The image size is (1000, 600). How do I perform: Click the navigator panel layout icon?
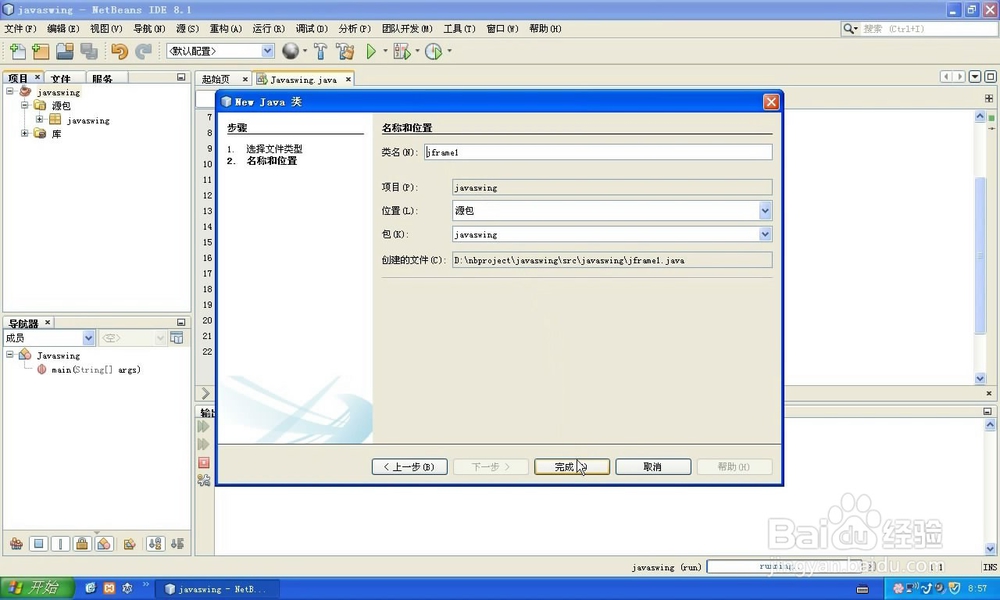tap(177, 338)
